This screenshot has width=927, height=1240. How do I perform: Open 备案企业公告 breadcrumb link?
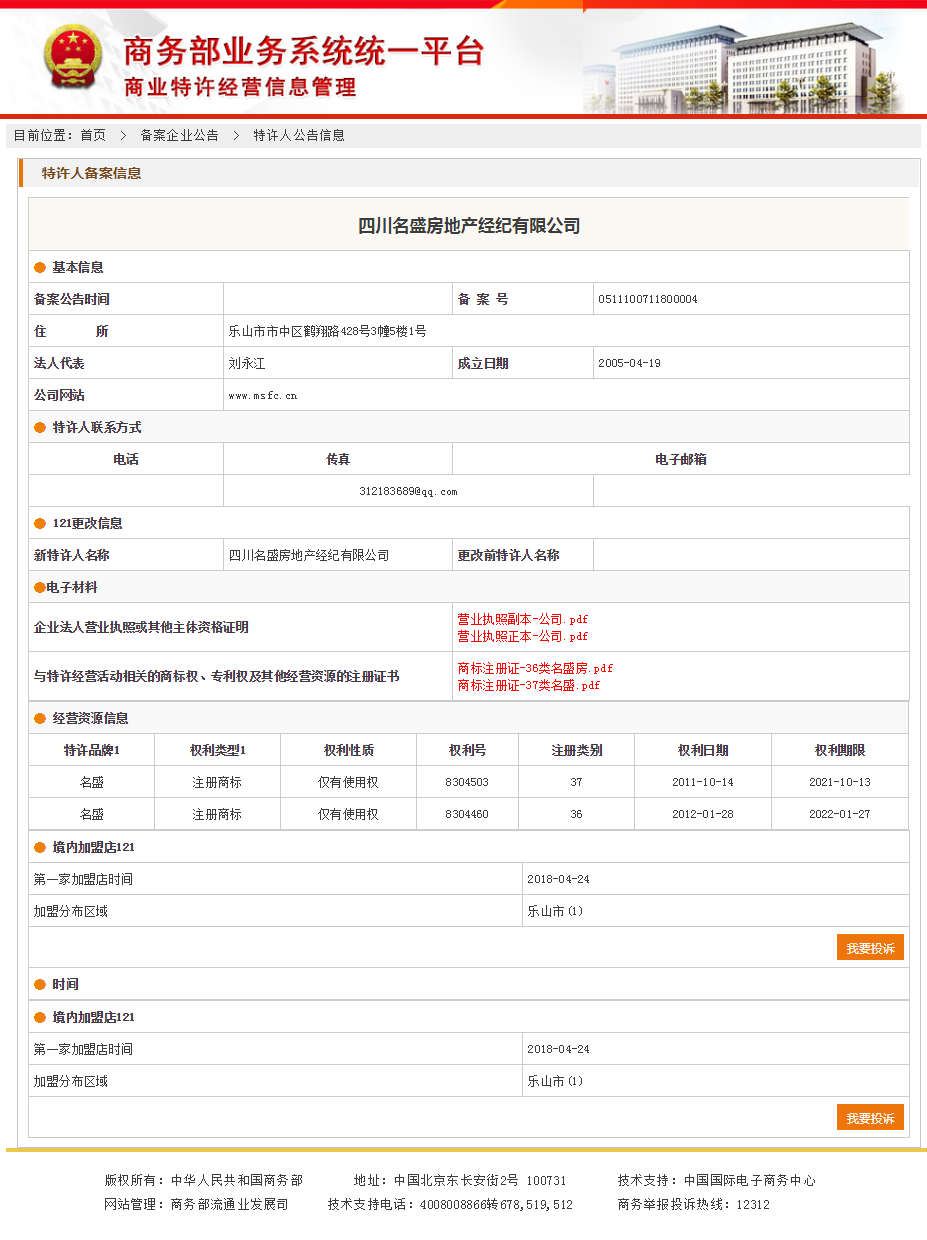click(x=179, y=135)
